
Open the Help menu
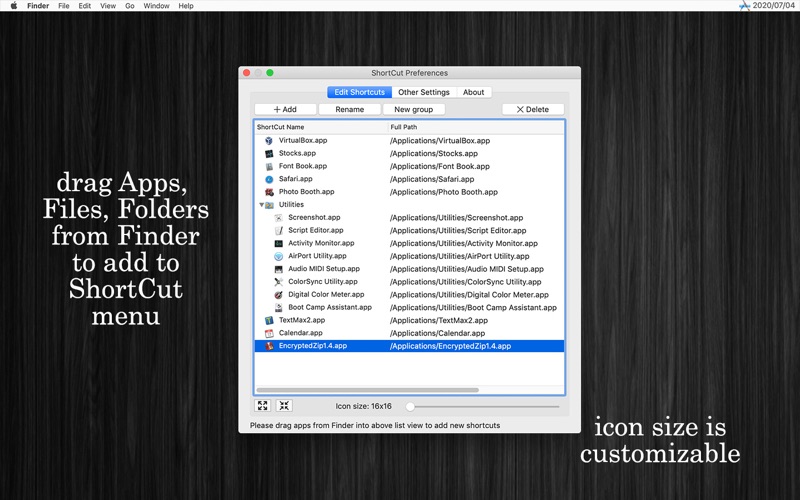coord(186,6)
